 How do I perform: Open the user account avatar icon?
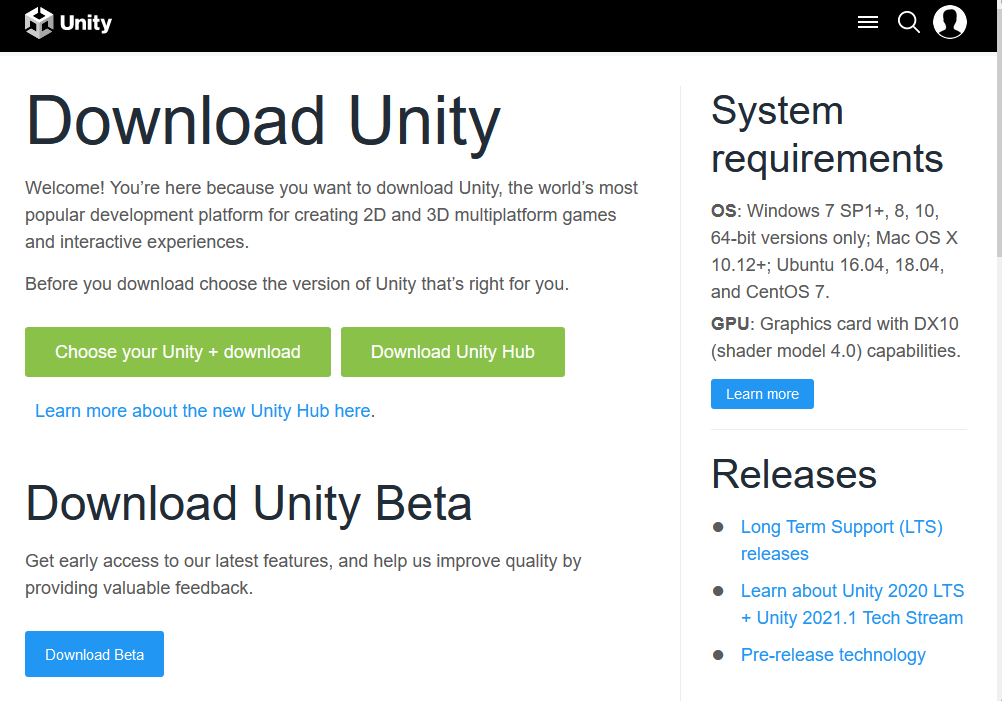click(x=950, y=22)
